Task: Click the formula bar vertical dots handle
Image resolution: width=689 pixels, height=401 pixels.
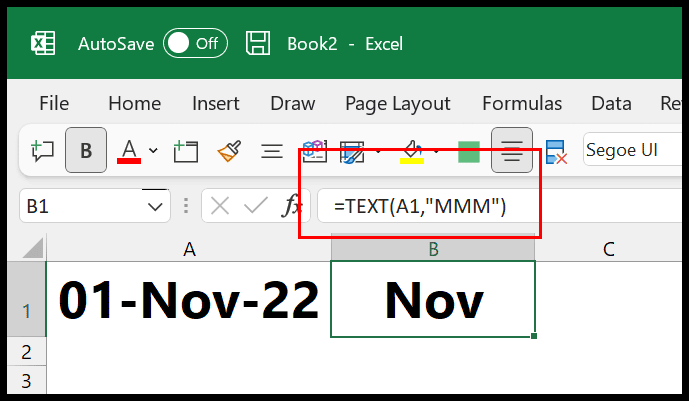Action: pos(186,206)
